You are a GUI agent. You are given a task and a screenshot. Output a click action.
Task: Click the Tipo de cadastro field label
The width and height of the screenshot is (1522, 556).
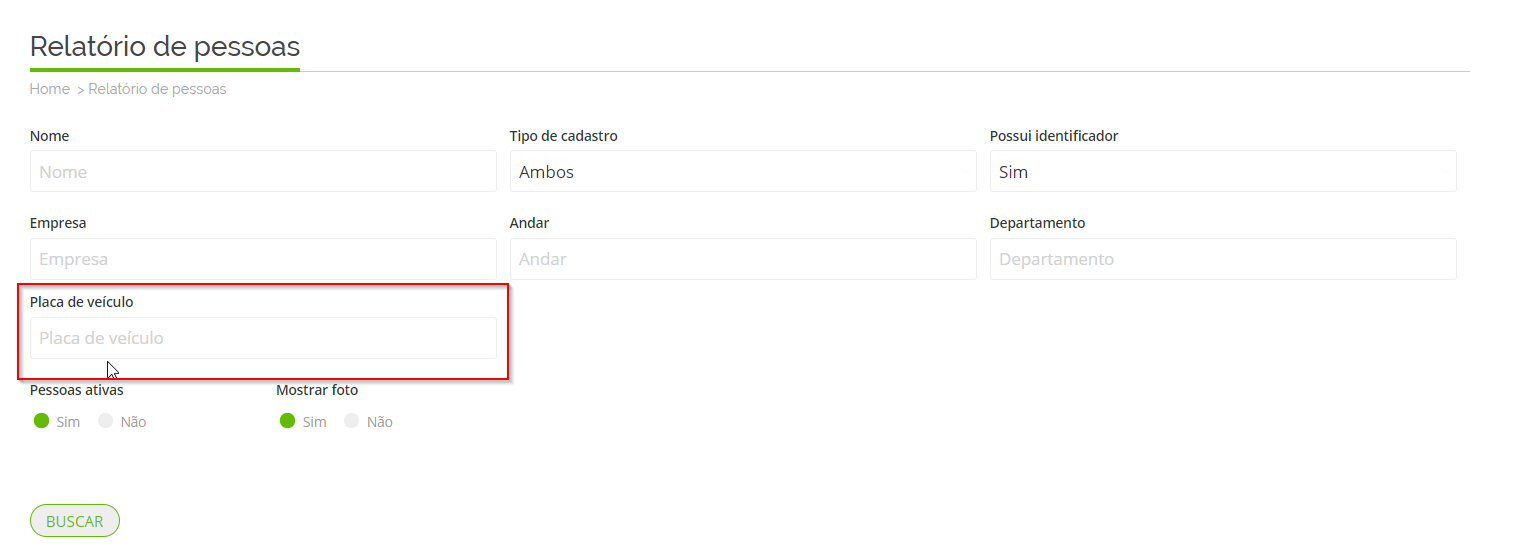563,136
